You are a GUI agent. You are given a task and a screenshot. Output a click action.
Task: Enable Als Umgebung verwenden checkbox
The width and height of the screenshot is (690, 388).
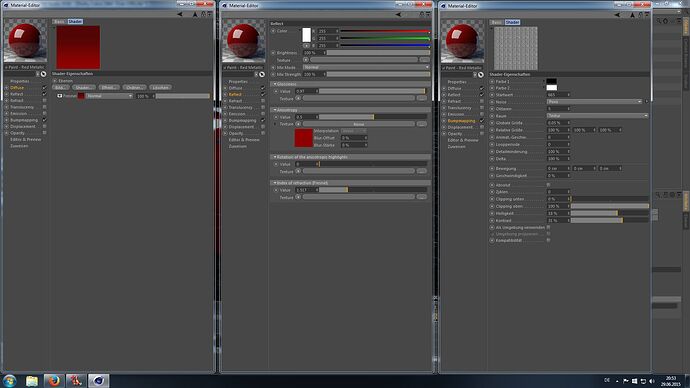548,227
